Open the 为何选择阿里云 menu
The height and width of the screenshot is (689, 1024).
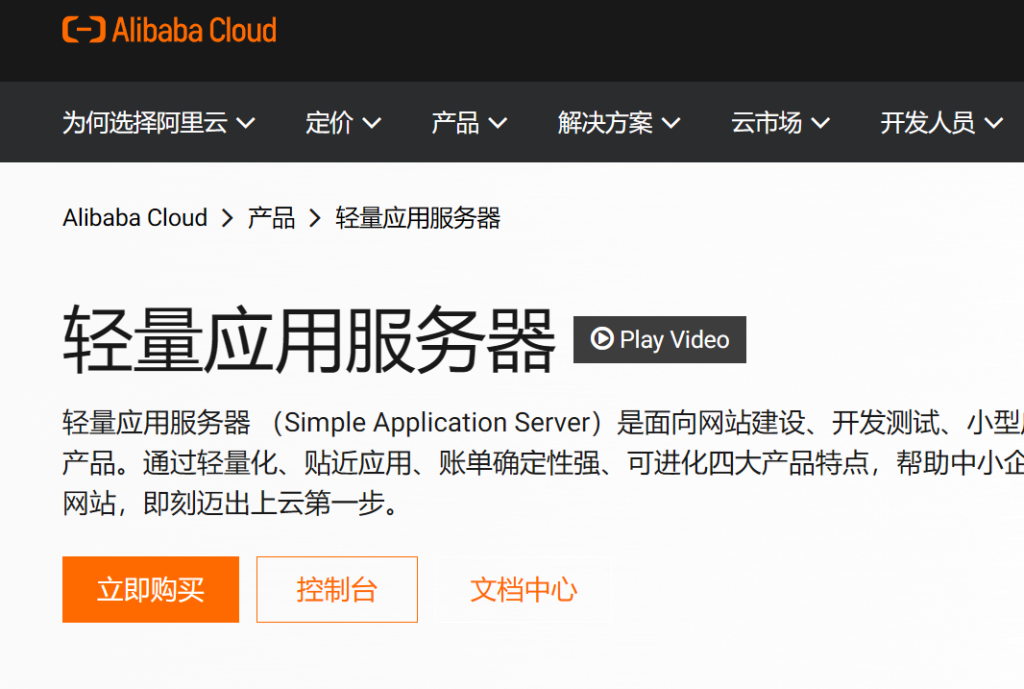159,123
